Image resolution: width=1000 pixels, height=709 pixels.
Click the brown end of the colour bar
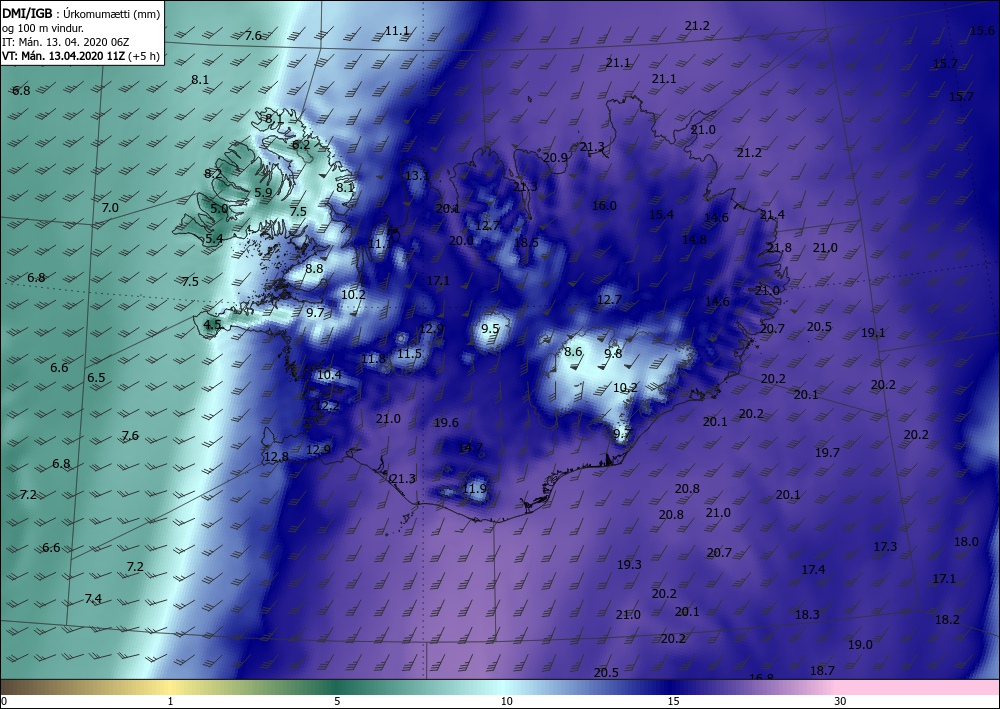[x=19, y=687]
